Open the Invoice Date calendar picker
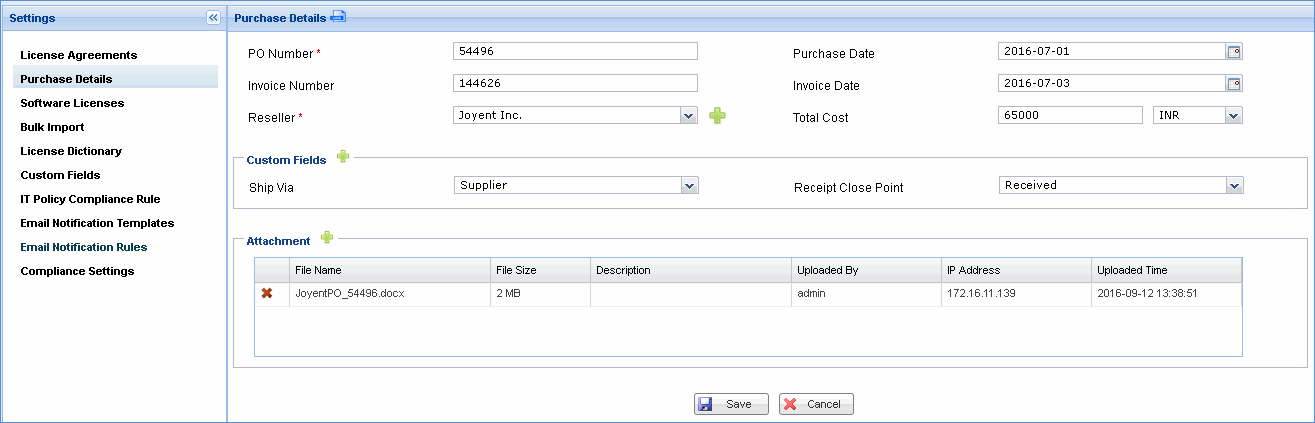This screenshot has height=423, width=1315. [1234, 84]
